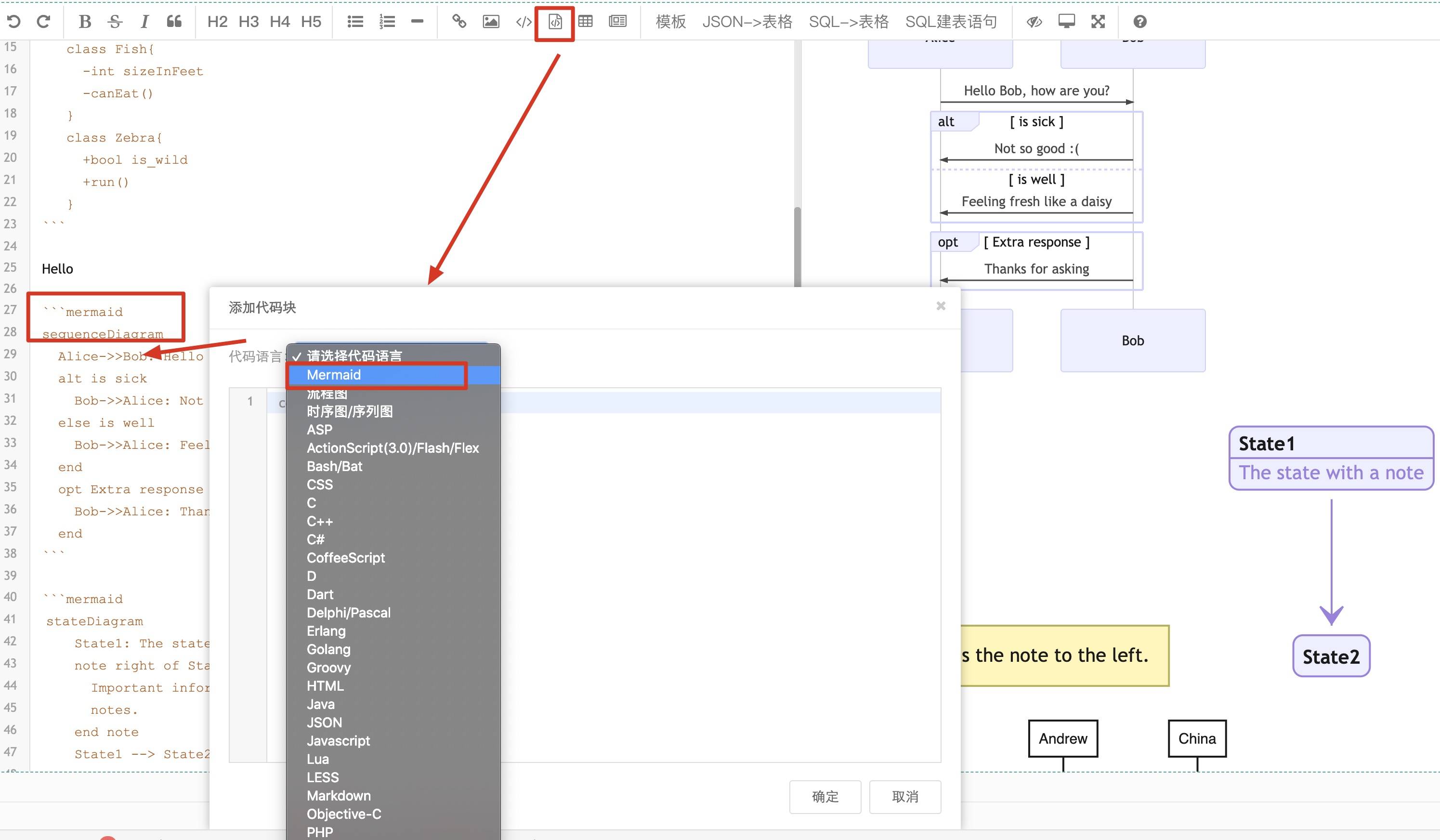Select C# in the dropdown

(x=393, y=539)
